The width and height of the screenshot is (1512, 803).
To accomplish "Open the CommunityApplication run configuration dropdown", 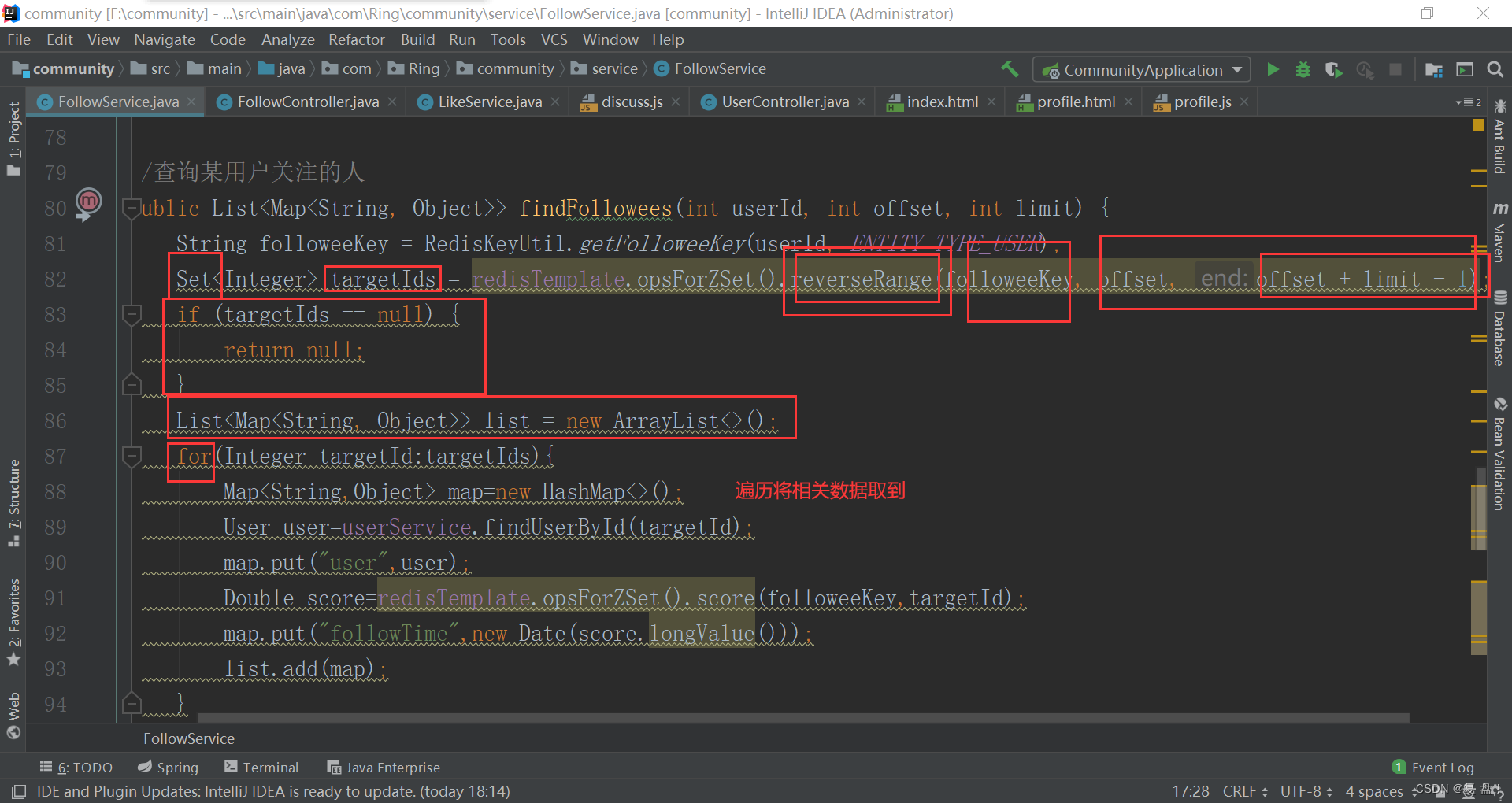I will coord(1141,70).
